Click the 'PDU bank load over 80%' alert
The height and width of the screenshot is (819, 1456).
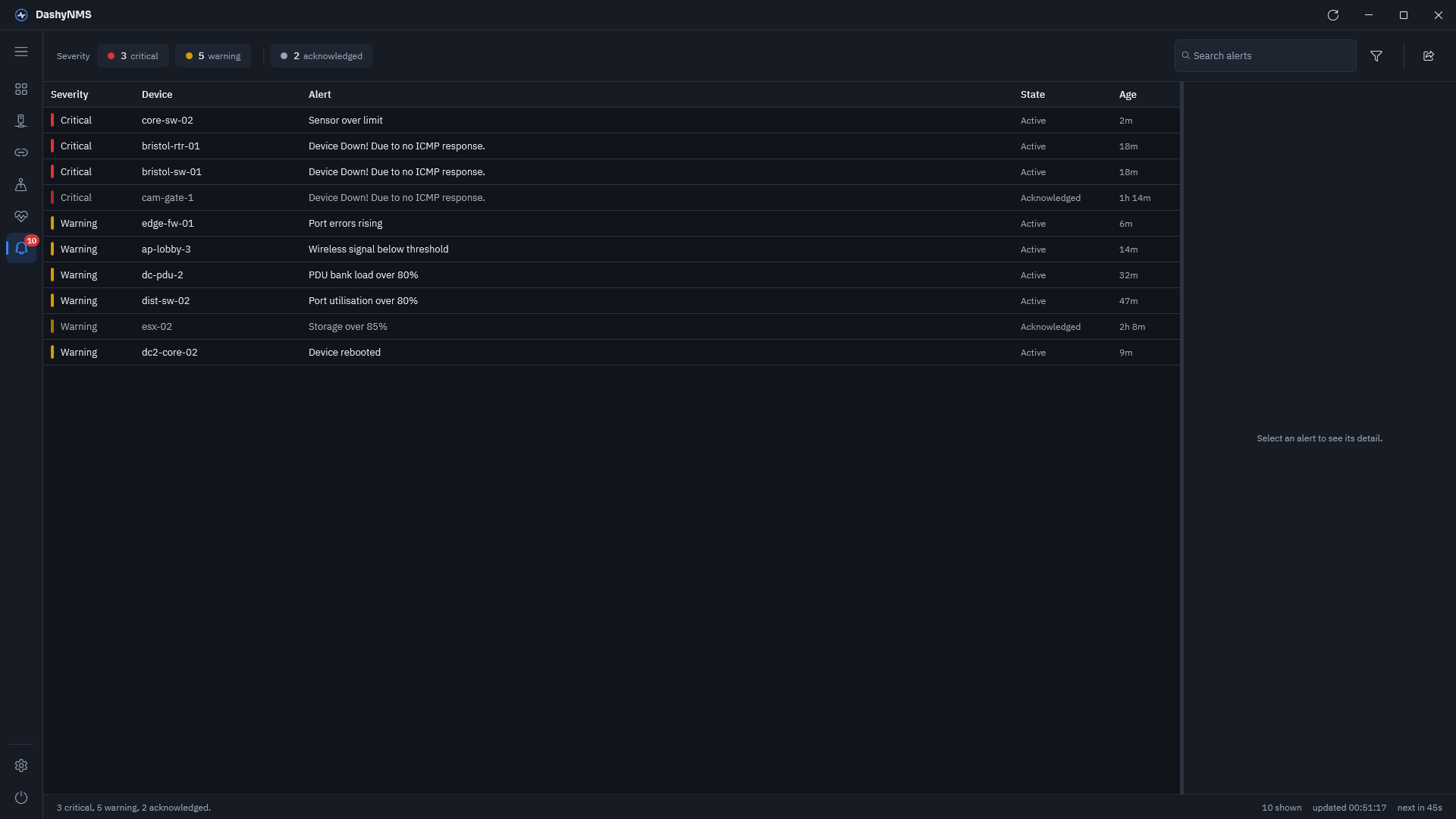(363, 275)
